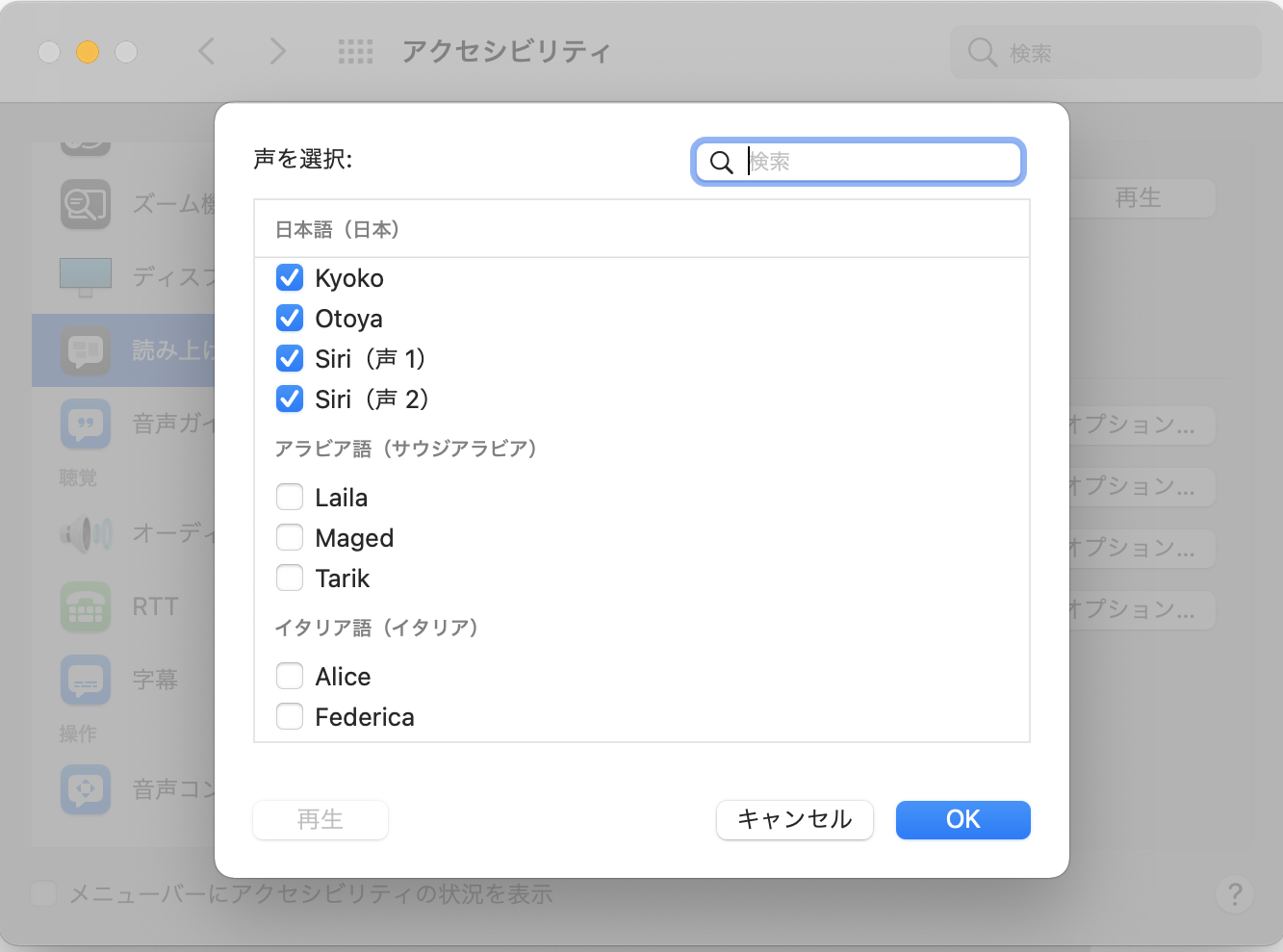Screen dimensions: 1283x952
Task: Enable the Alice voice checkbox
Action: click(x=290, y=677)
